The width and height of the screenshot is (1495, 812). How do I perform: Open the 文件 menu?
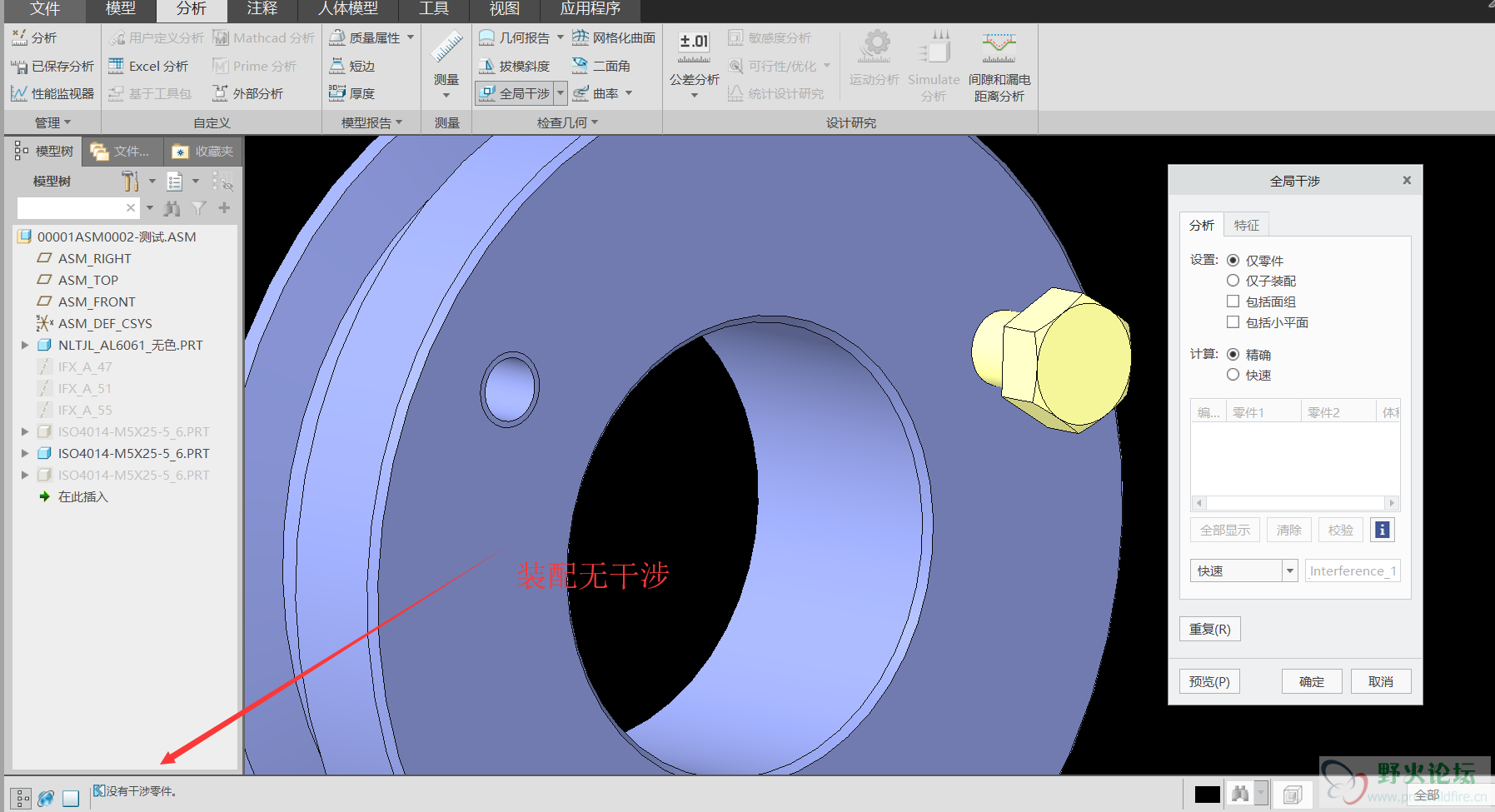click(44, 9)
